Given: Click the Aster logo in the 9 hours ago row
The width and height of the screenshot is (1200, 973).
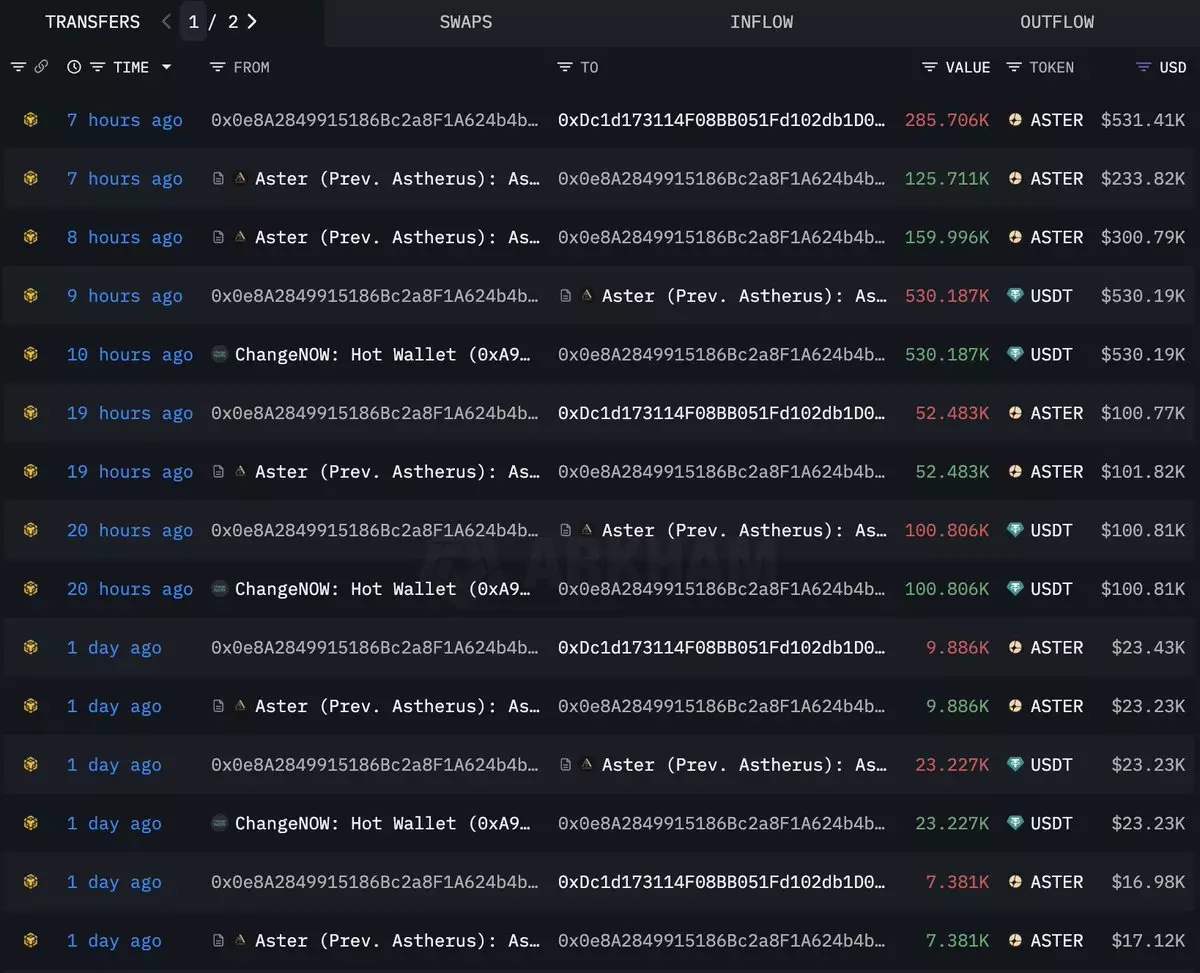Looking at the screenshot, I should tap(587, 296).
